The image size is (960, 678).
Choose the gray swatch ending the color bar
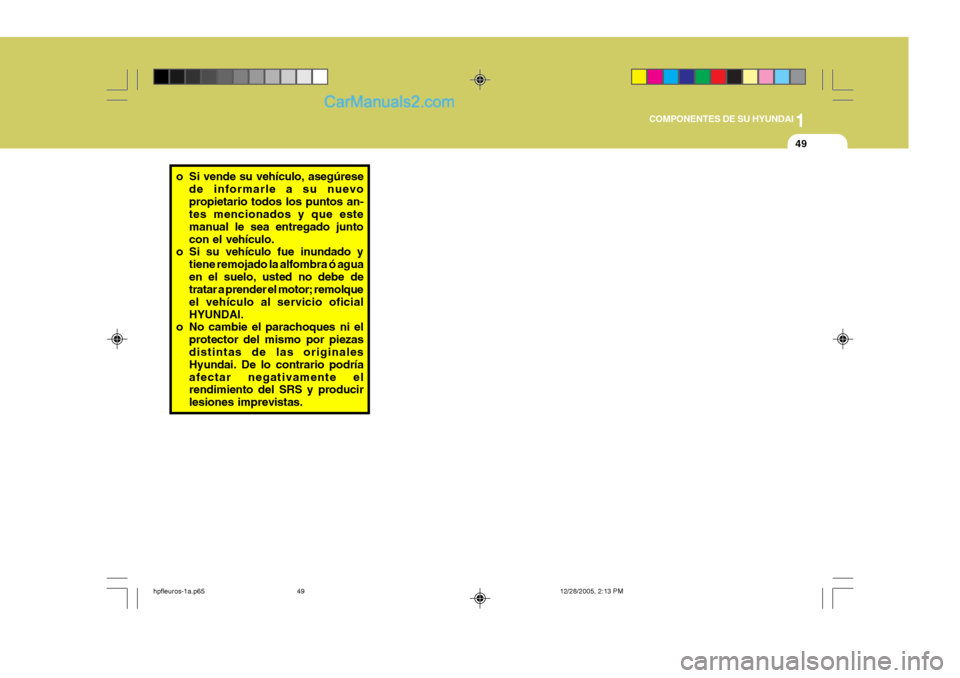point(798,77)
